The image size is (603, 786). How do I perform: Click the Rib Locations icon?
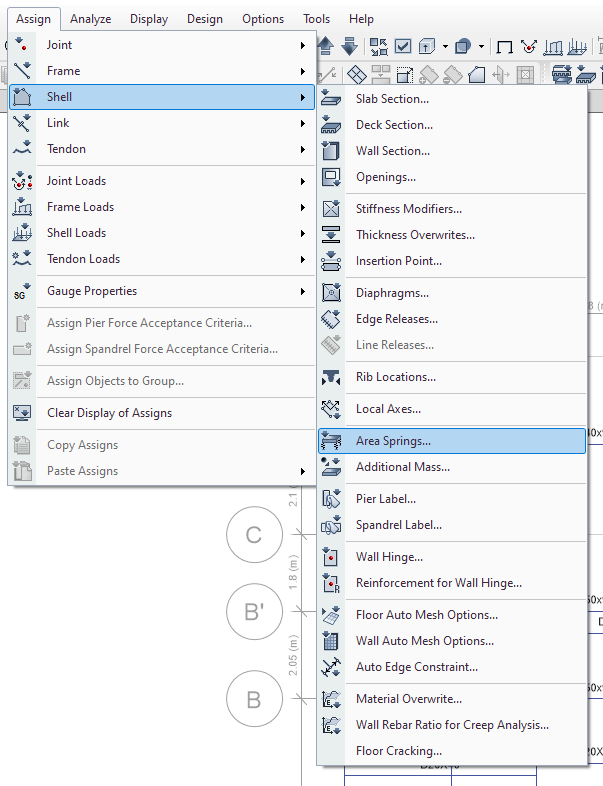click(x=332, y=377)
